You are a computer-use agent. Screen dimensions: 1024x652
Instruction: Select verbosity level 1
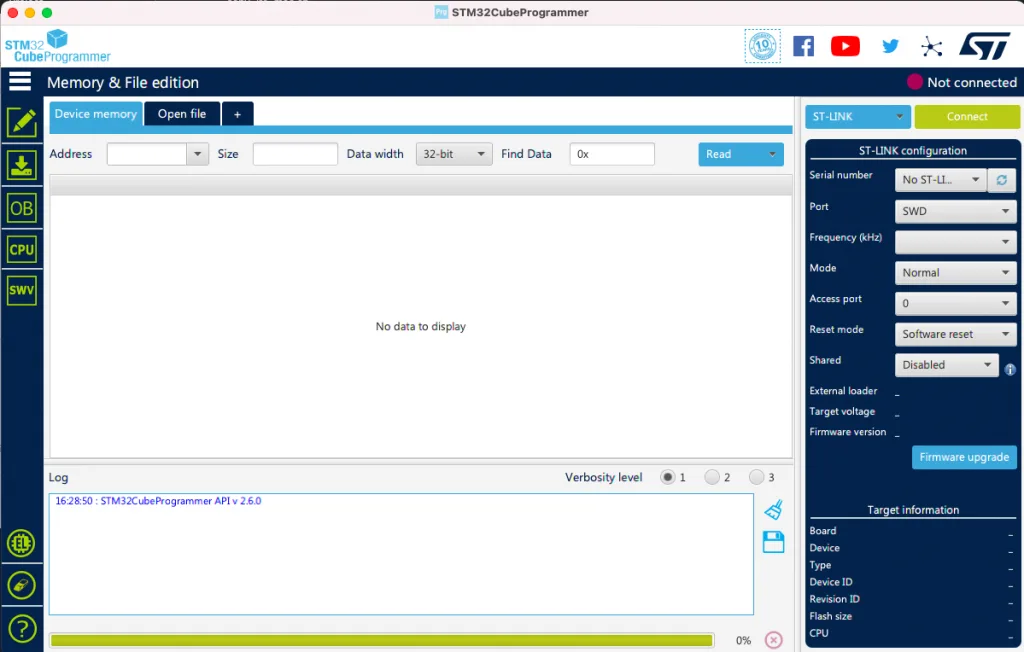pos(667,477)
